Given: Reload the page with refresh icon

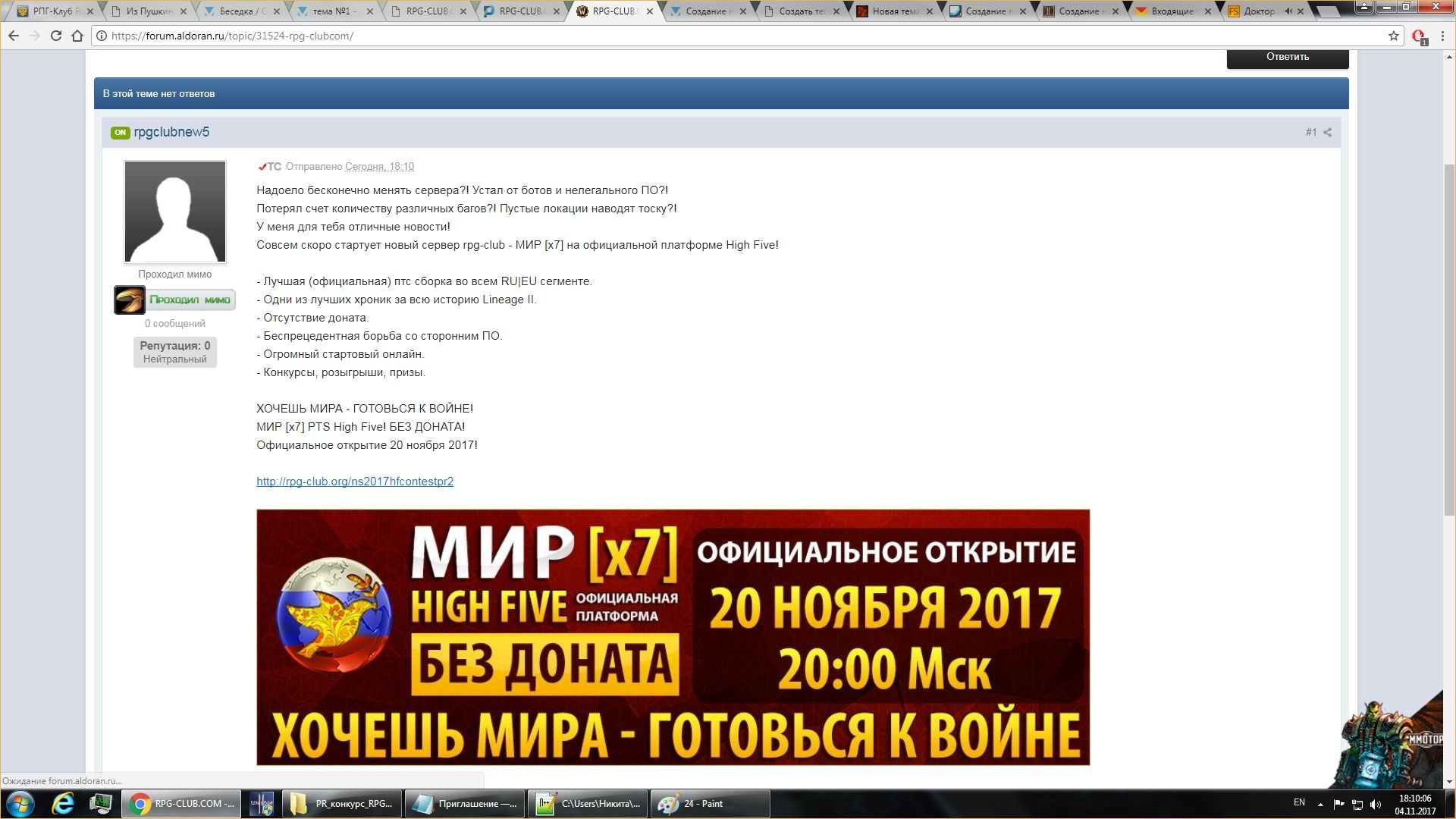Looking at the screenshot, I should [x=55, y=36].
